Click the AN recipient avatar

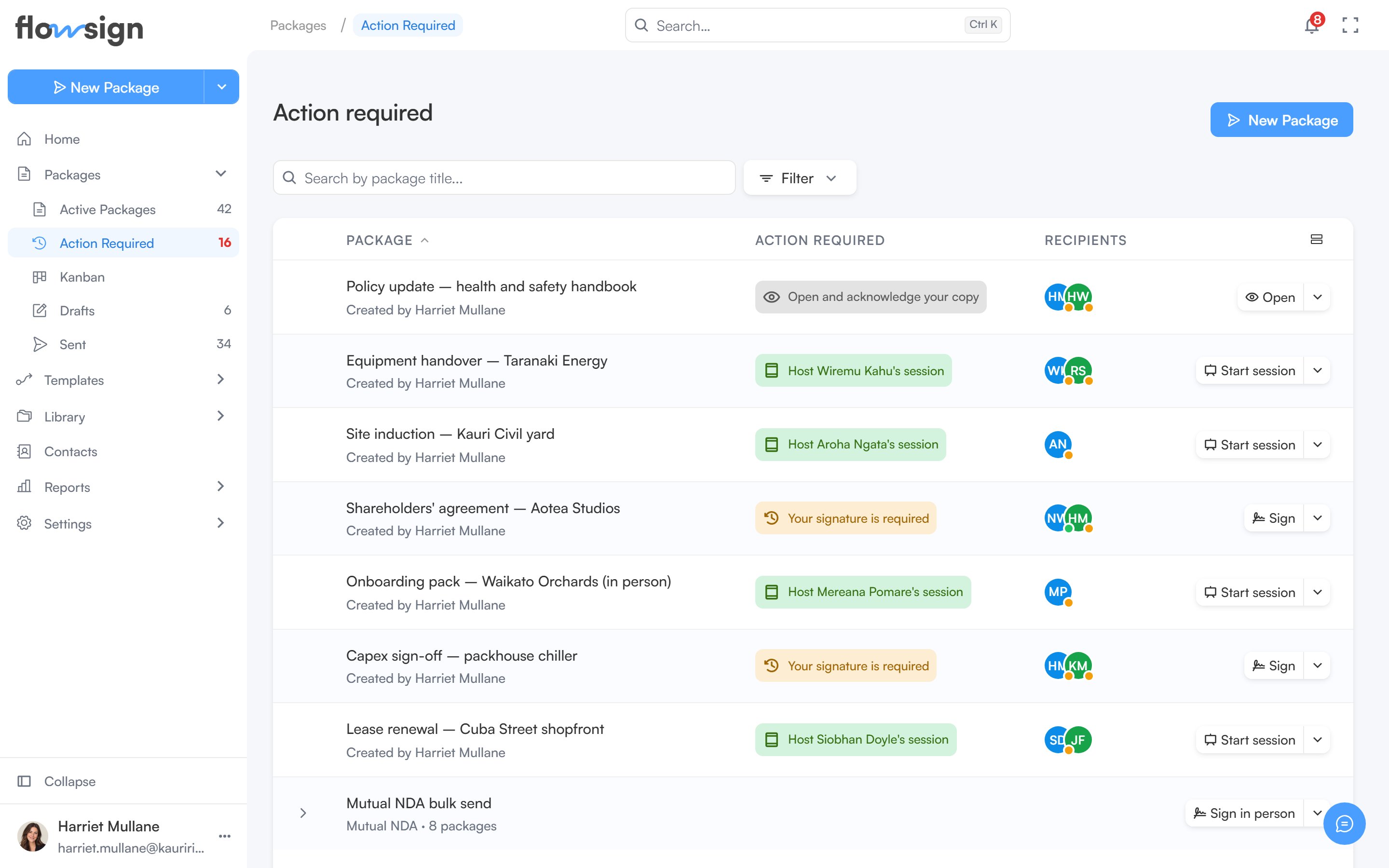[x=1058, y=444]
